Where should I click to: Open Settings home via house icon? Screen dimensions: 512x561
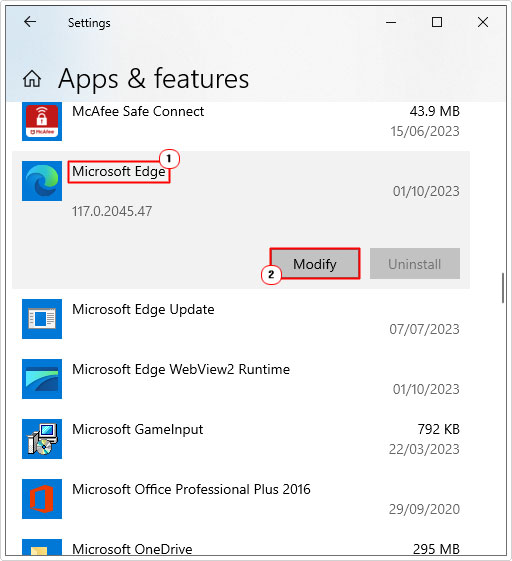32,79
